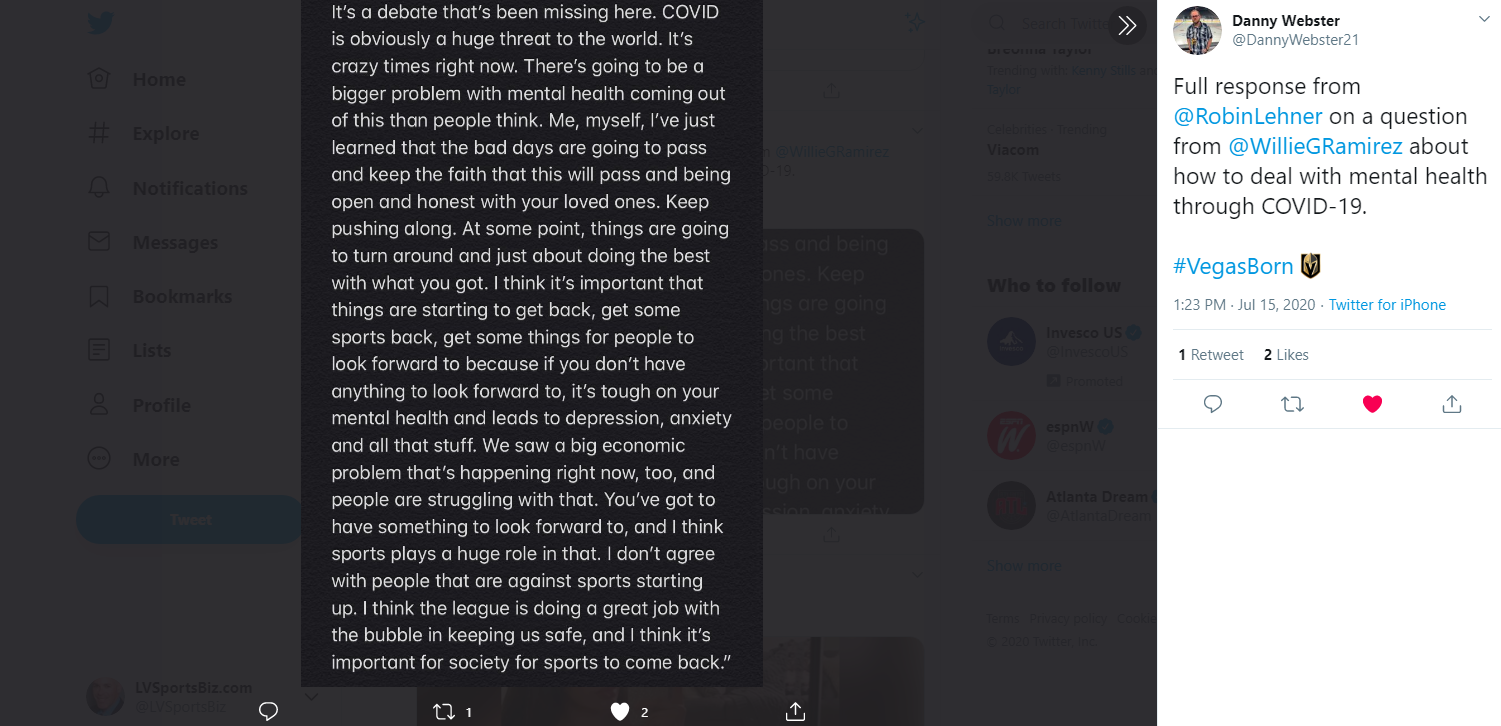Reply to Danny Webster's tweet
Image resolution: width=1501 pixels, height=726 pixels.
(x=1213, y=404)
